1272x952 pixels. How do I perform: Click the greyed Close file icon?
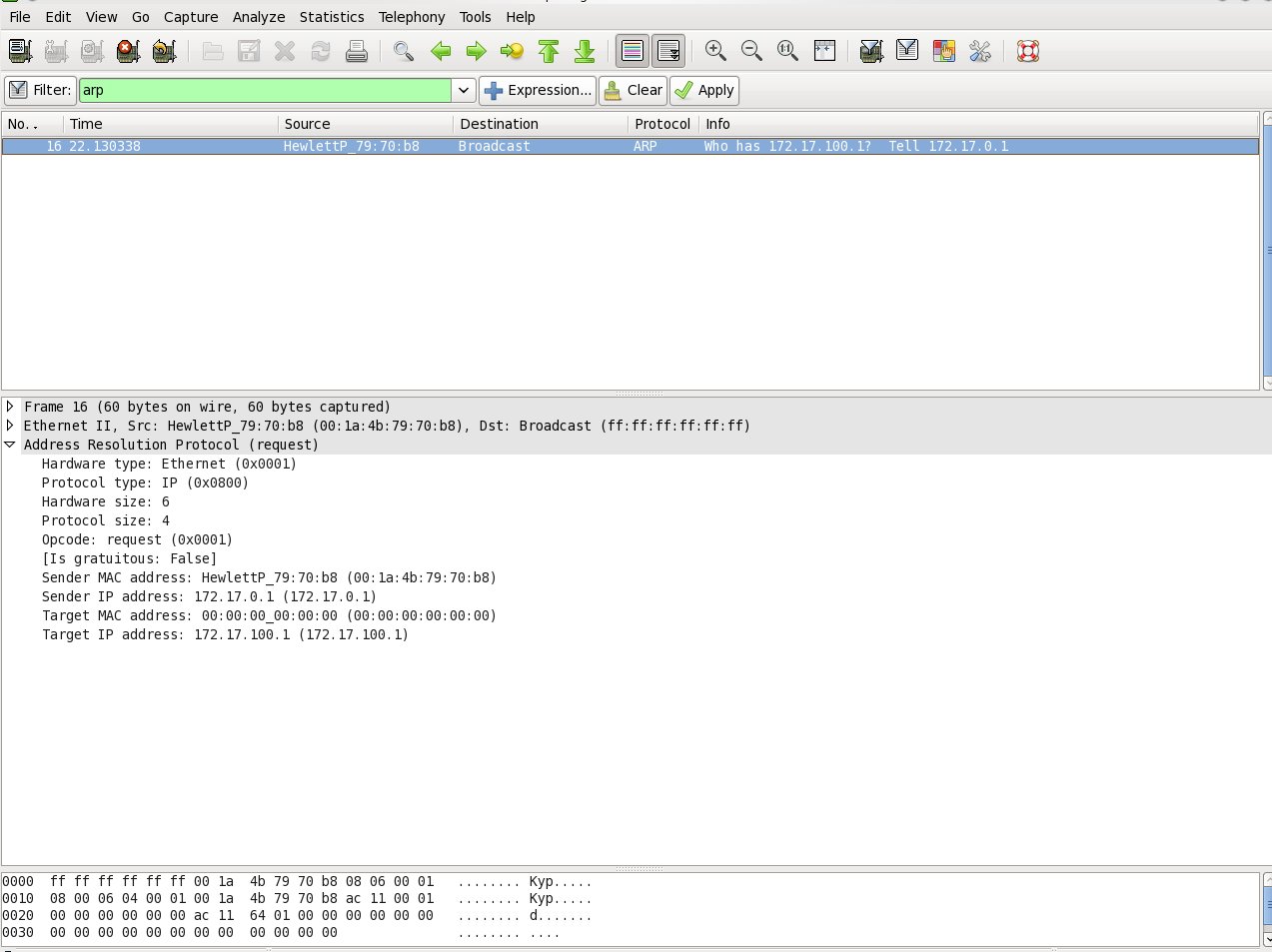coord(285,51)
